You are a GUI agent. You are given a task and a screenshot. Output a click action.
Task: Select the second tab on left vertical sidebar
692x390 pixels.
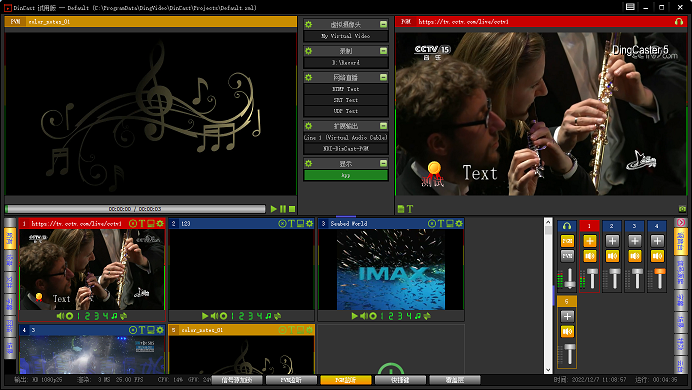coord(10,261)
